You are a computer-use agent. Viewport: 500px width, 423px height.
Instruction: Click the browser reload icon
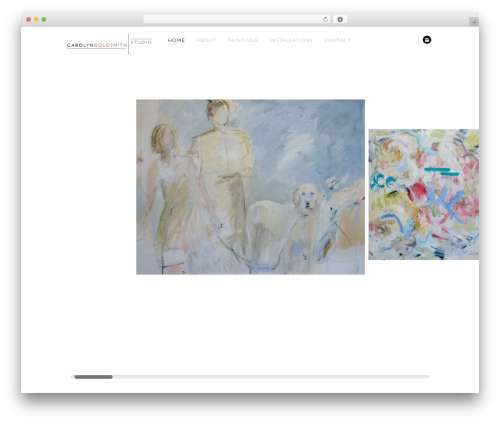click(325, 19)
